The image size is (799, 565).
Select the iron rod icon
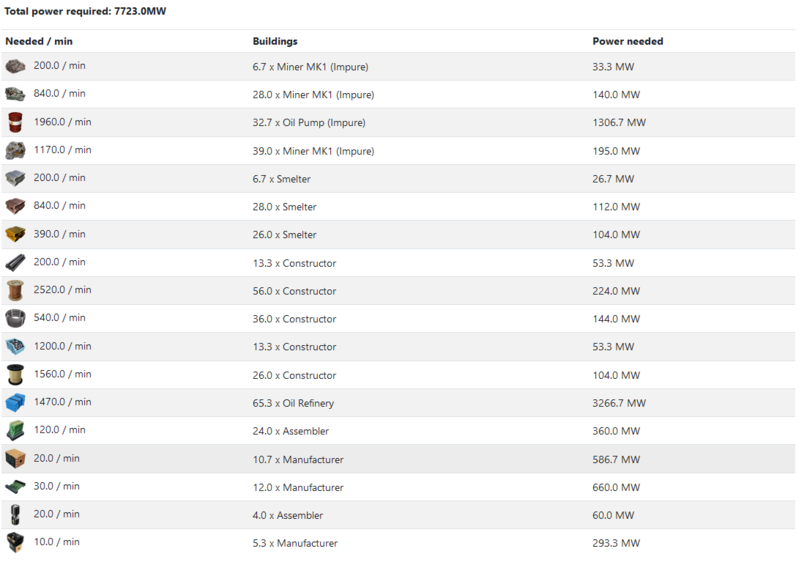pyautogui.click(x=15, y=263)
